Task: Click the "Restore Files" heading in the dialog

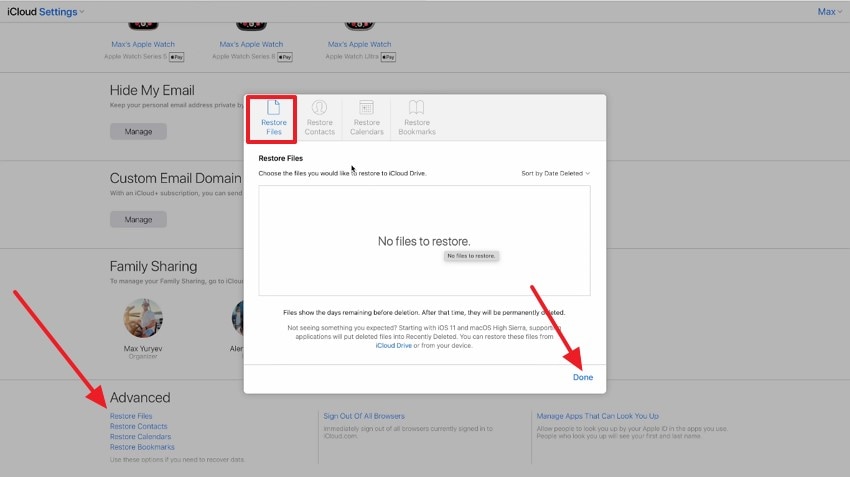Action: pyautogui.click(x=281, y=158)
